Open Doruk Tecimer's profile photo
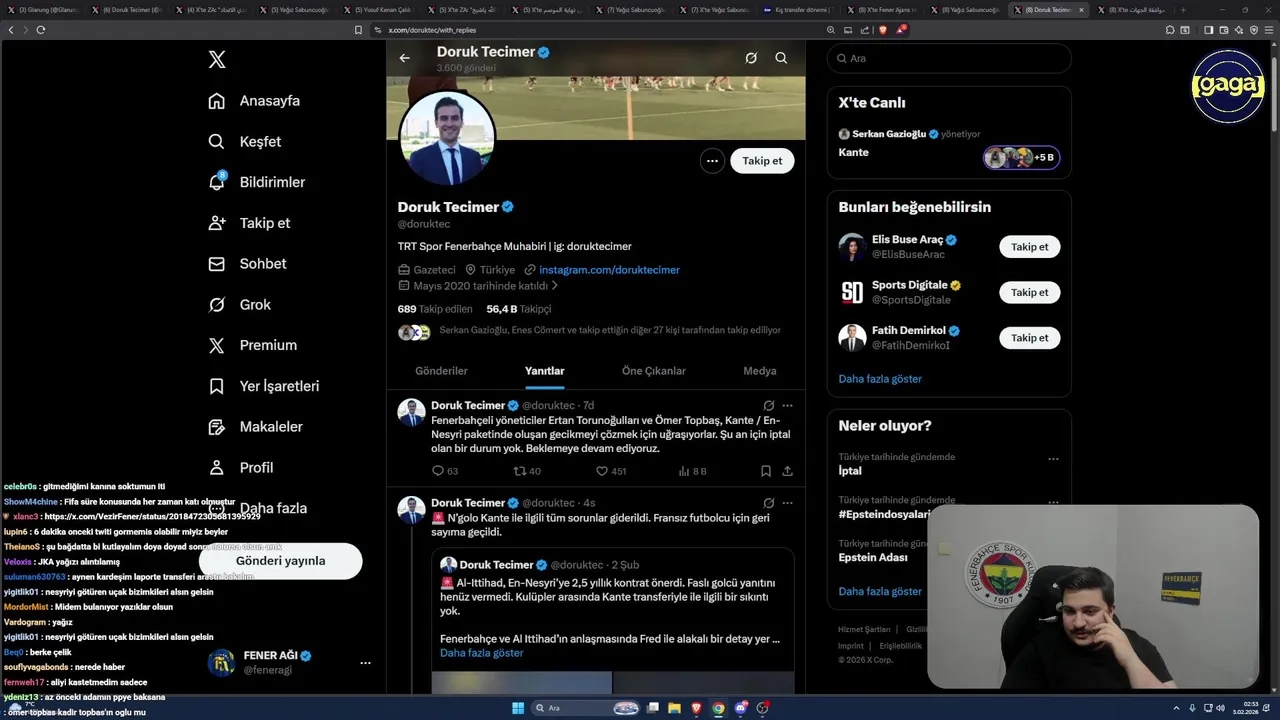 (448, 139)
